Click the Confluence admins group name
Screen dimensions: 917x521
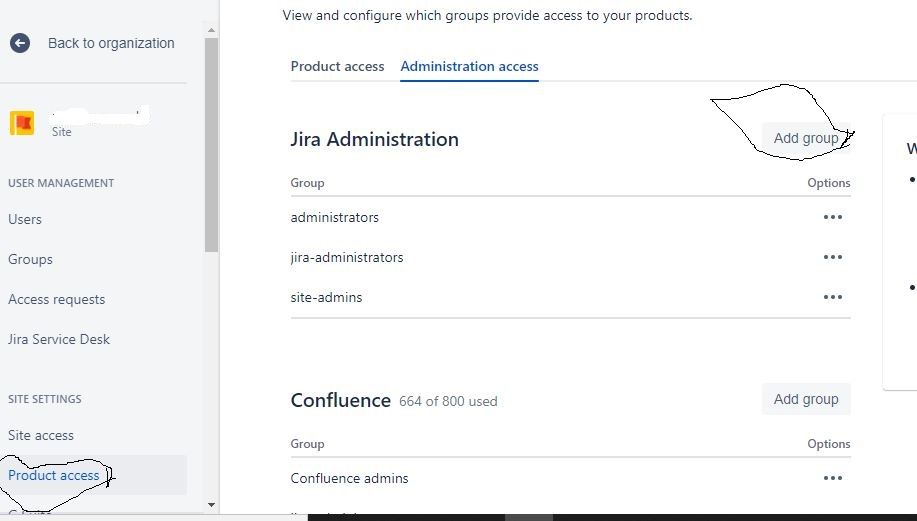click(x=350, y=478)
